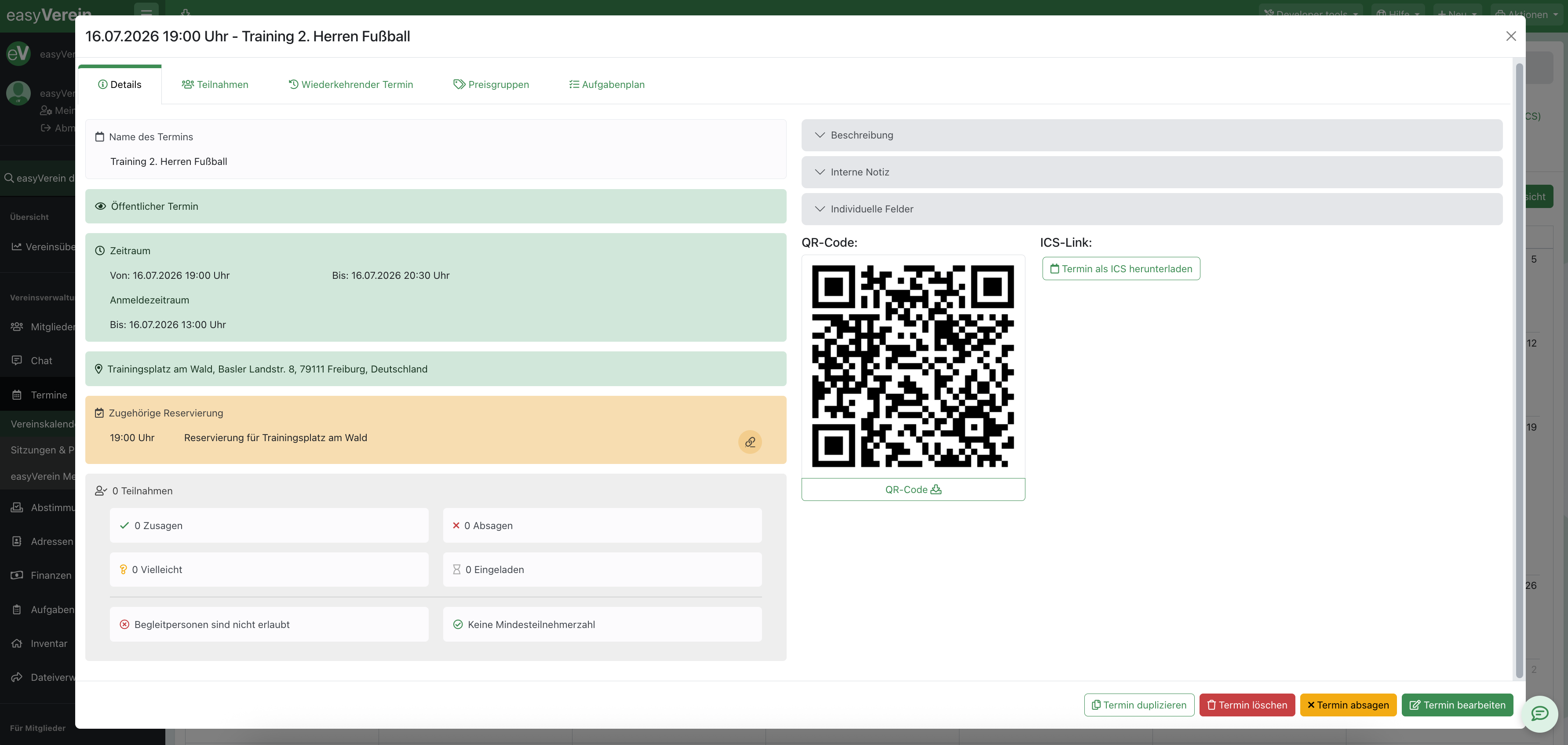Click the 0 Absagen card

(602, 525)
